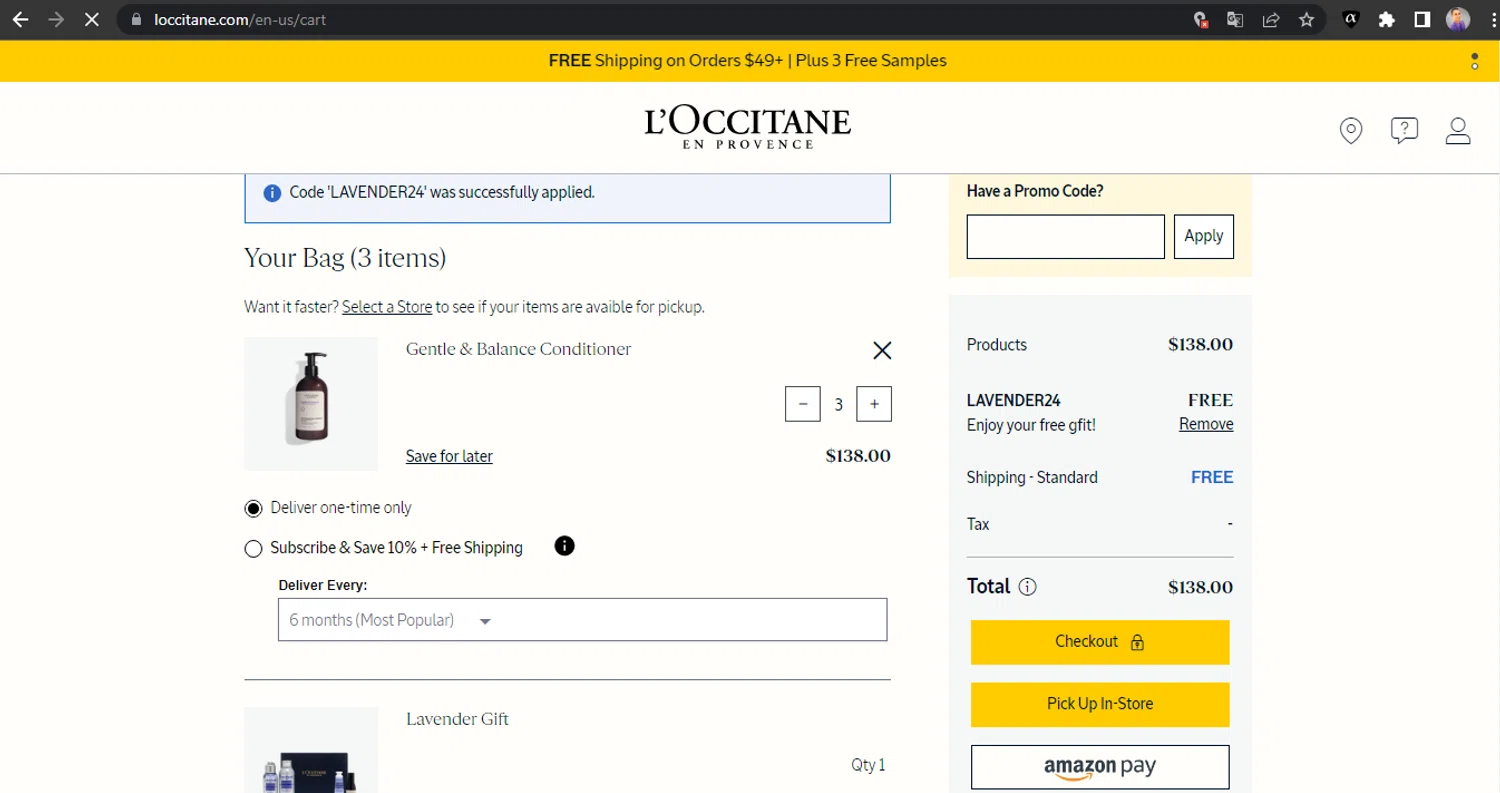Open the translate page icon in the address bar
This screenshot has width=1500, height=793.
[x=1235, y=19]
